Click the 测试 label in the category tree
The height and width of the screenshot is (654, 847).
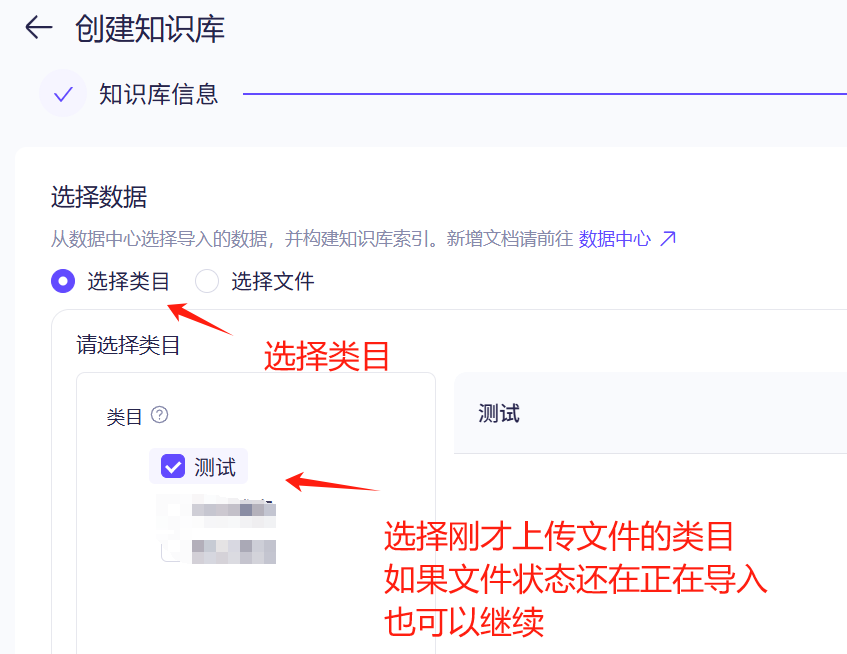[215, 467]
